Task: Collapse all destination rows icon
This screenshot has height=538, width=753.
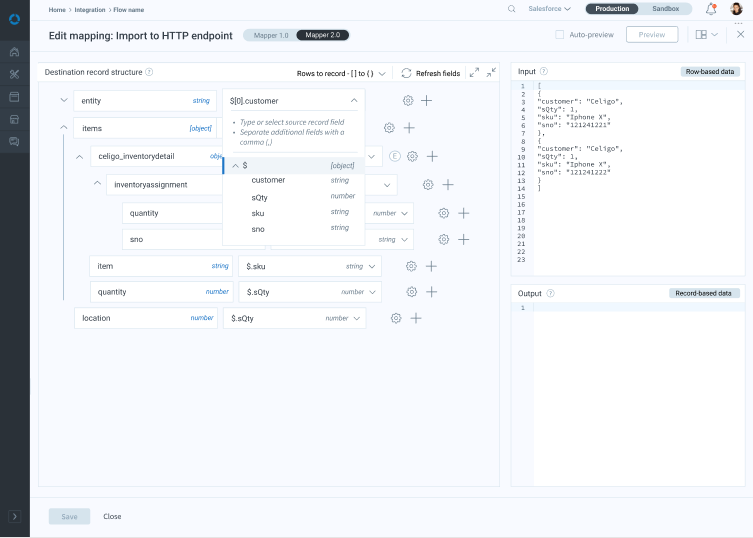Action: 491,73
